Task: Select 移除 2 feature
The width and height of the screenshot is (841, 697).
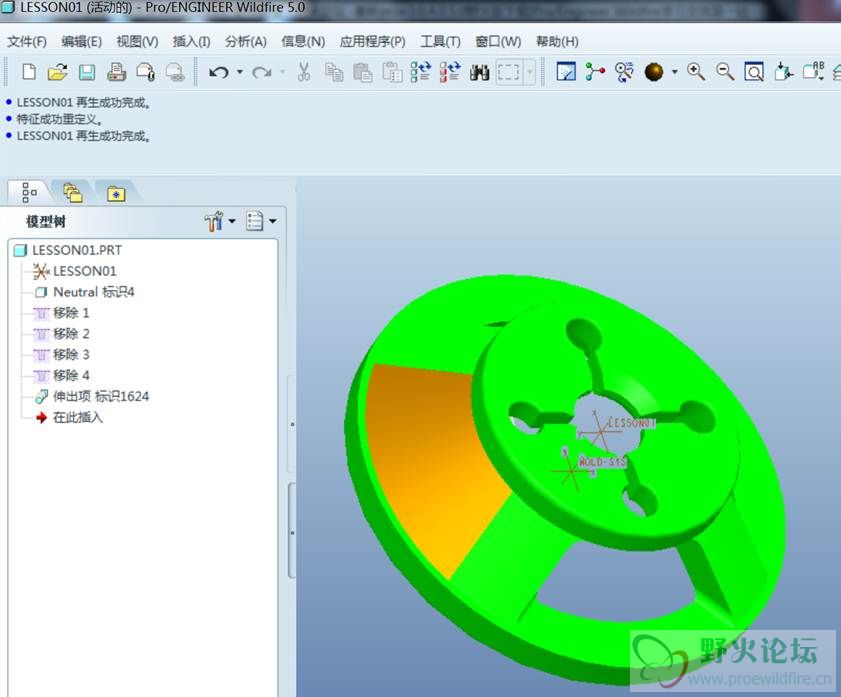Action: click(71, 334)
